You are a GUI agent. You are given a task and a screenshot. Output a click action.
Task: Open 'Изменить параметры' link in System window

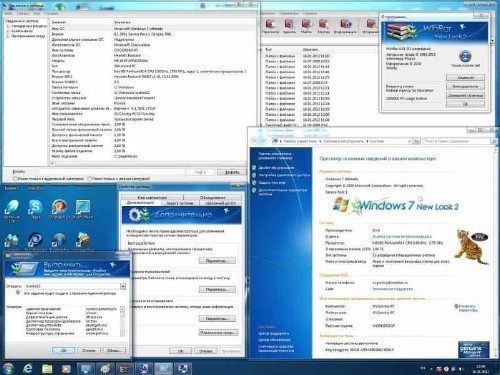coord(468,308)
